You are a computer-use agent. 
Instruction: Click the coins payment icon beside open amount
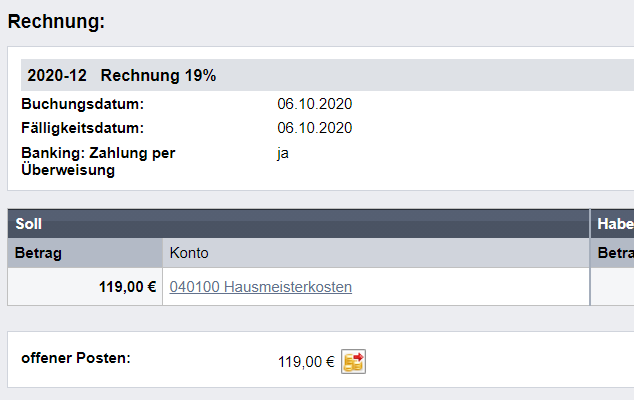pos(353,362)
